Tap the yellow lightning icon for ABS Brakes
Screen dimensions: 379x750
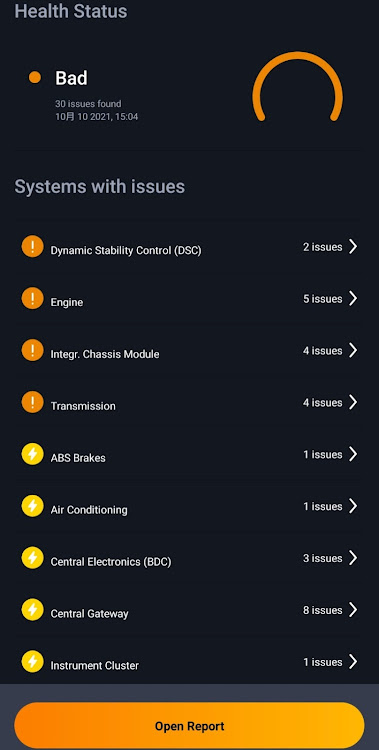[33, 454]
